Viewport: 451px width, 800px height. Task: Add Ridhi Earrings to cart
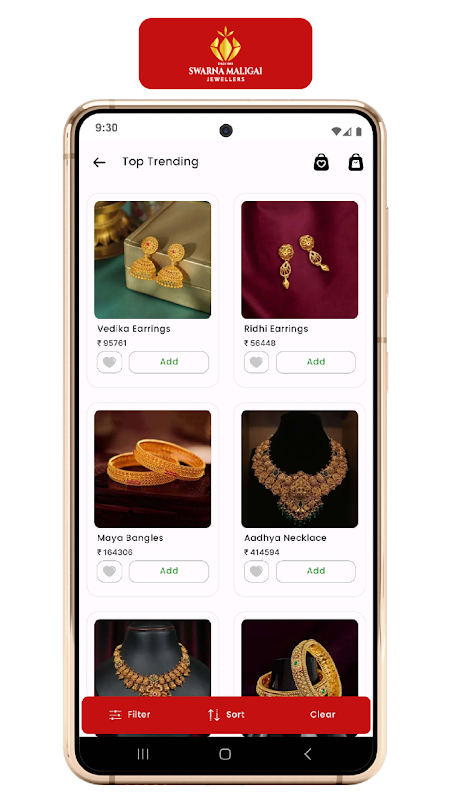316,362
